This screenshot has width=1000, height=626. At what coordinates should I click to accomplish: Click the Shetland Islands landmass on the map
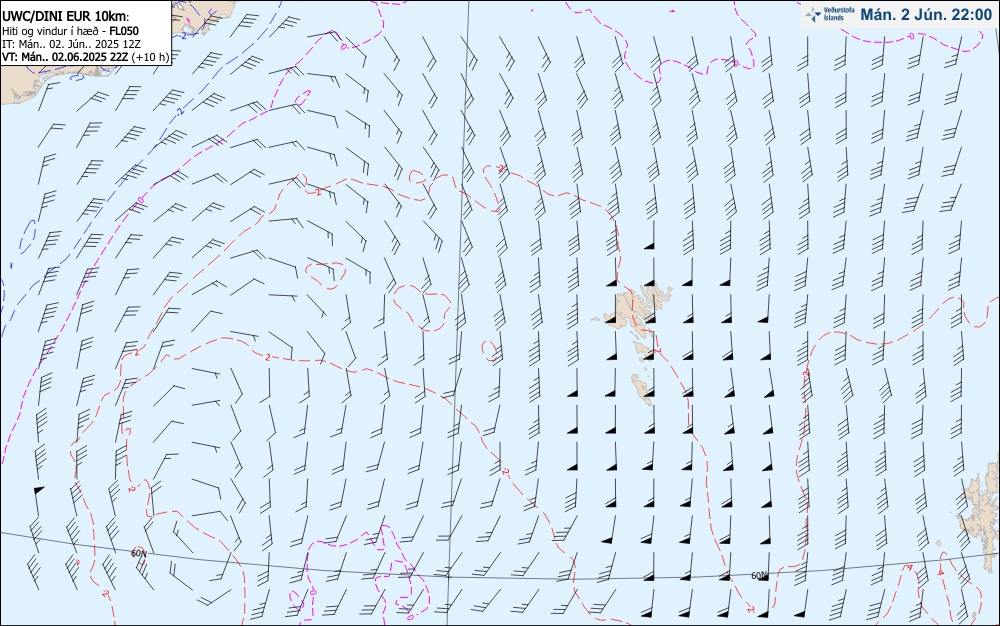tap(979, 516)
